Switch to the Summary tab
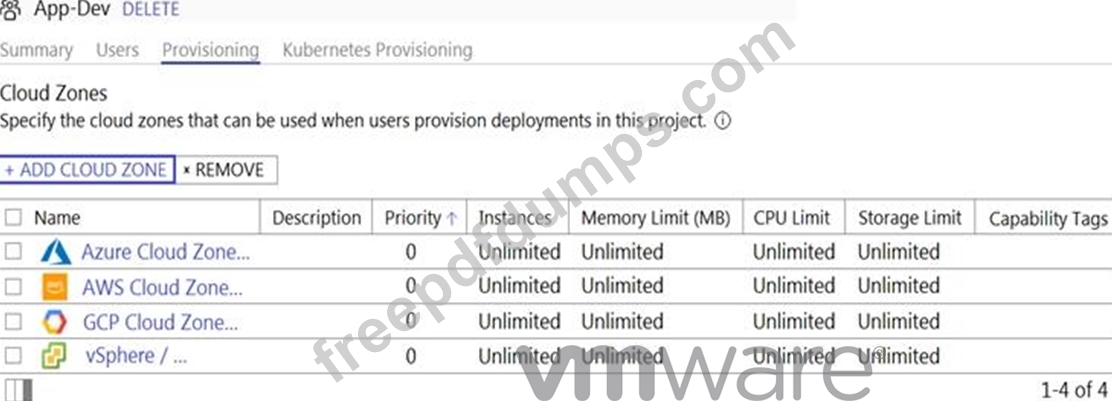Viewport: 1112px width, 401px height. coord(36,50)
